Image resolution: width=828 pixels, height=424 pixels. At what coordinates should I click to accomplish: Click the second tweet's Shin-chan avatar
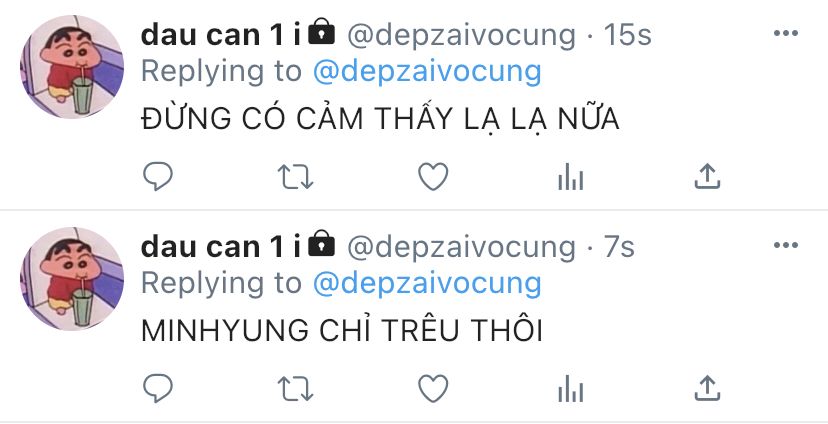click(x=72, y=279)
